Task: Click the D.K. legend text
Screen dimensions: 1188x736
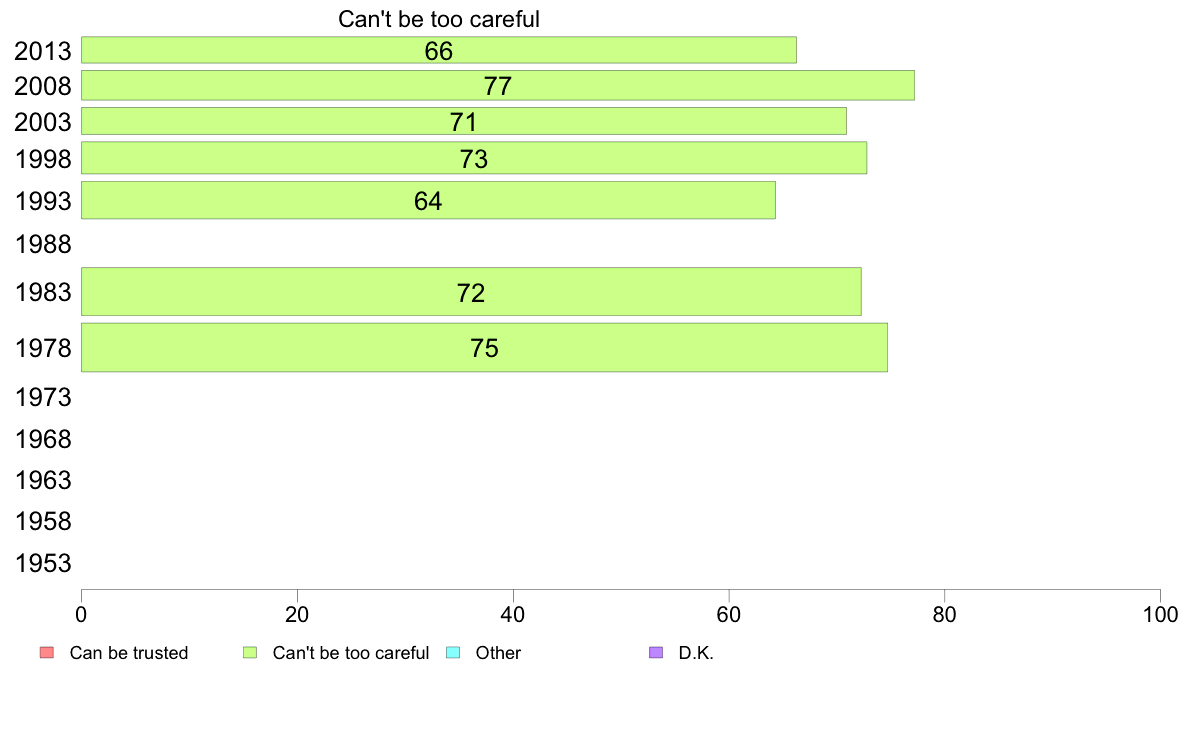Action: (x=696, y=653)
